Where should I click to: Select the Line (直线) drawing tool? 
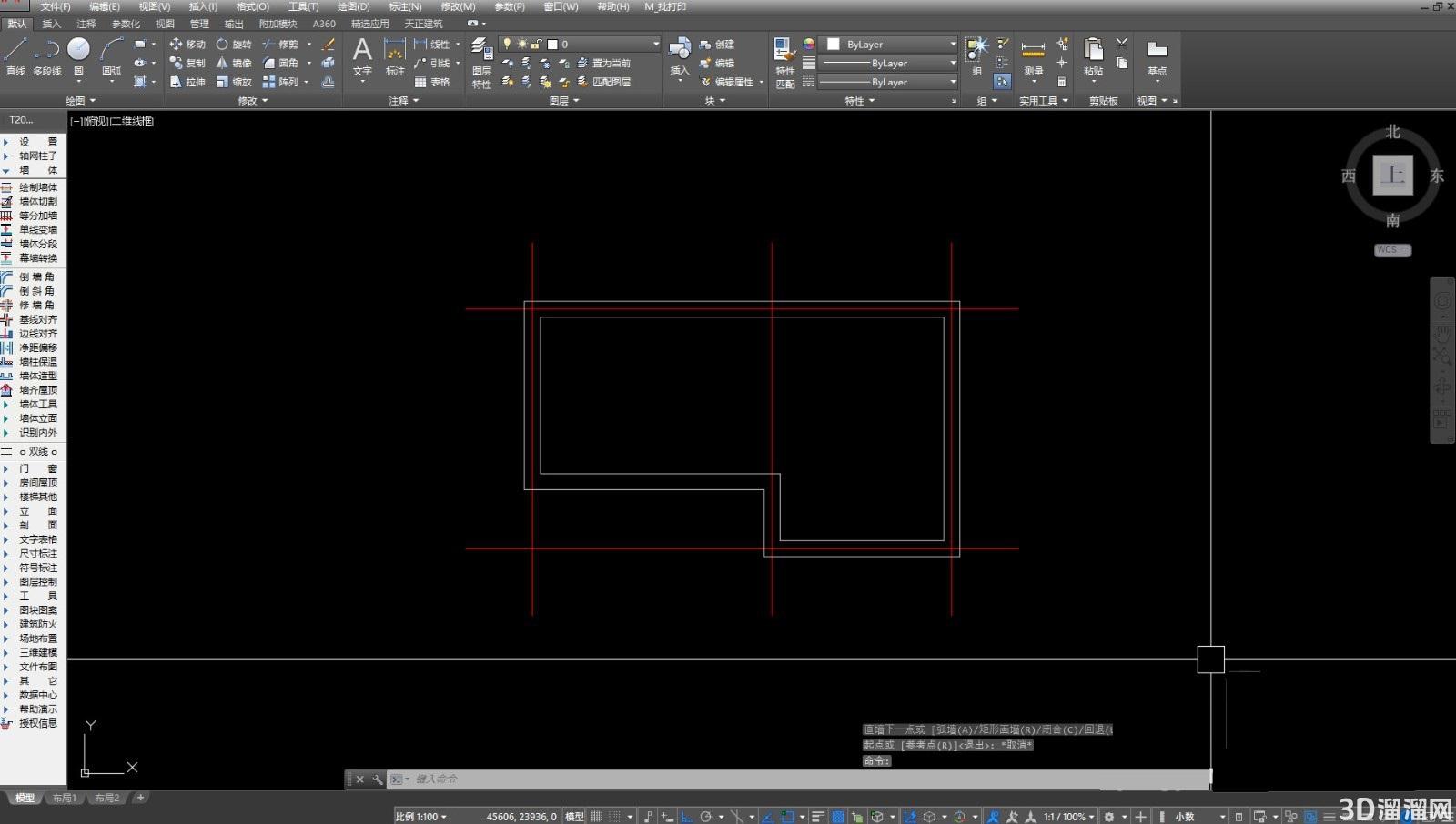tap(15, 55)
